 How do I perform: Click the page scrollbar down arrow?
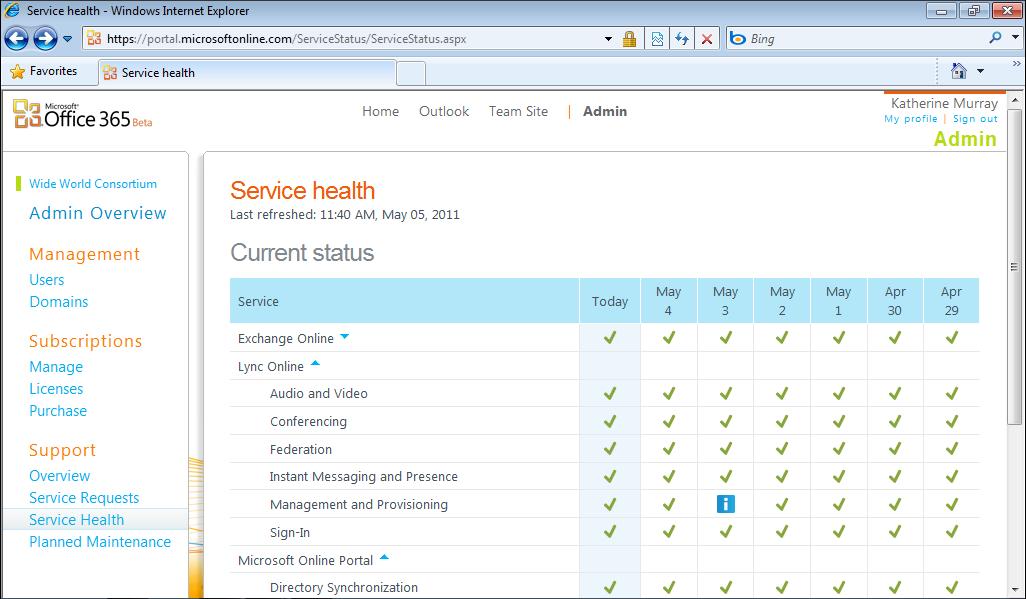[x=1014, y=589]
